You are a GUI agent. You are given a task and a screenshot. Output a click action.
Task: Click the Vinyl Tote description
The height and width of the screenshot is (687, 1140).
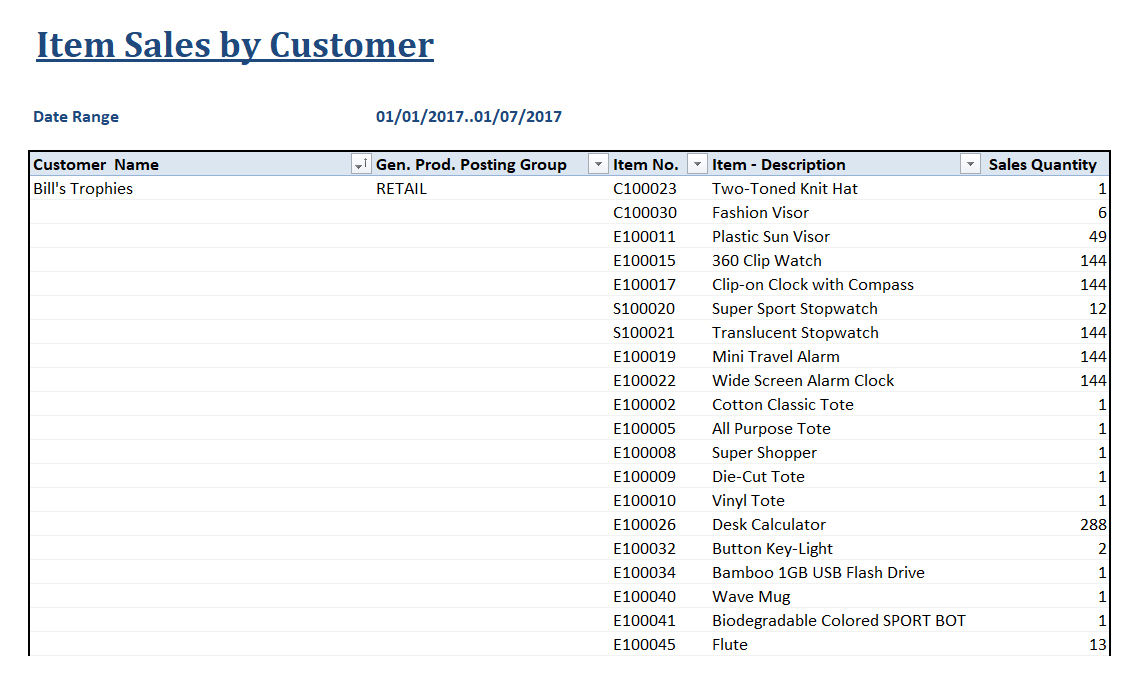(x=748, y=500)
